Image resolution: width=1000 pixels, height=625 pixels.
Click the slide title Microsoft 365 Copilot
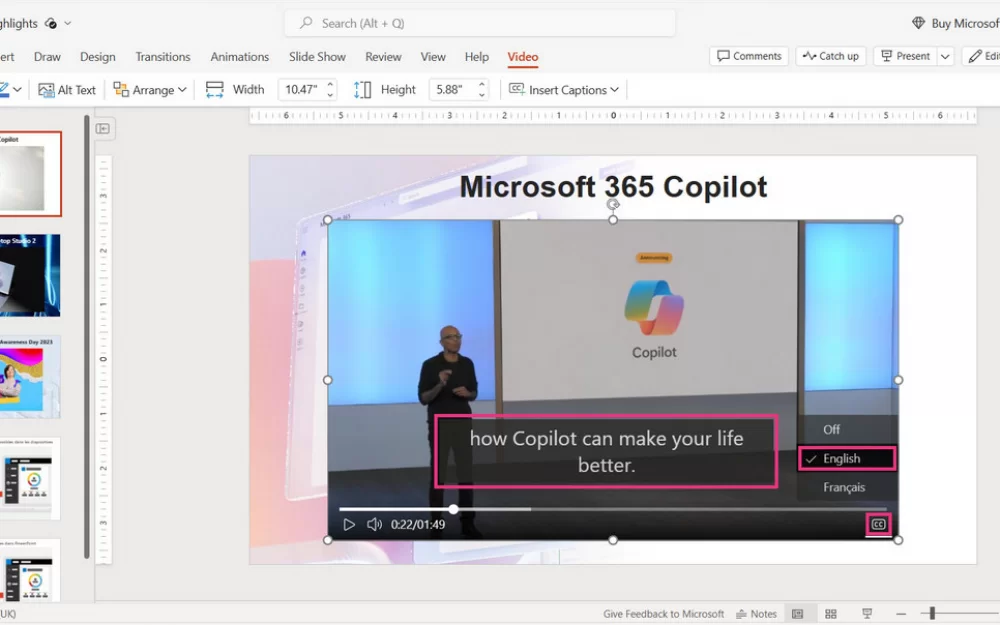click(x=613, y=187)
